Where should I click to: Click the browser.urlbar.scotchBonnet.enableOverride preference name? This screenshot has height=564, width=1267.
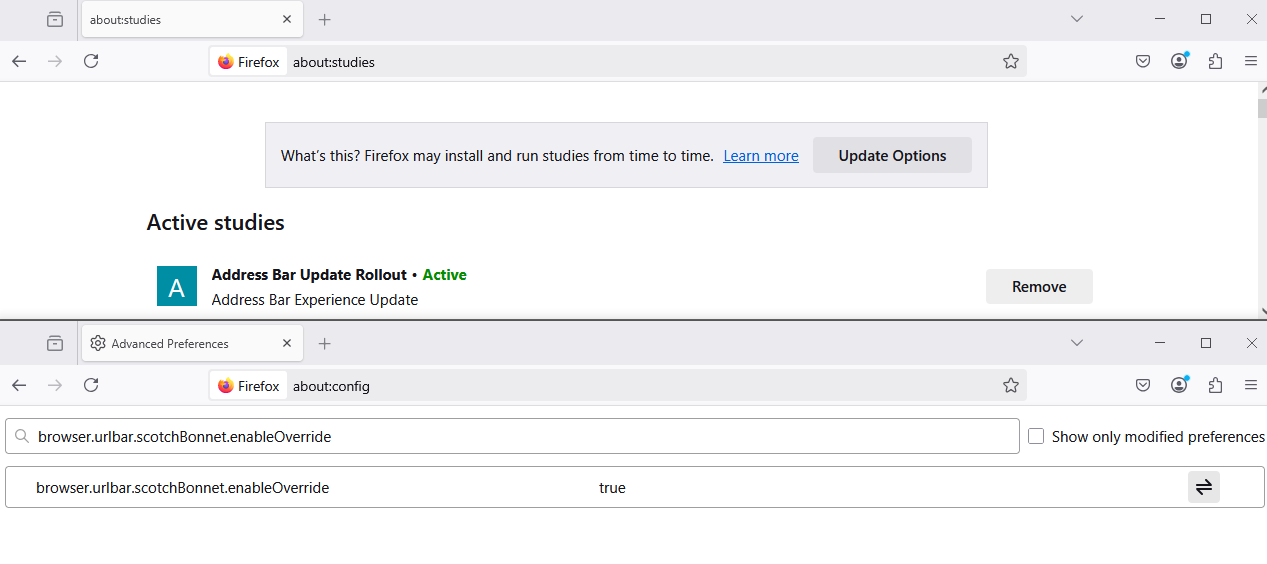pyautogui.click(x=182, y=488)
